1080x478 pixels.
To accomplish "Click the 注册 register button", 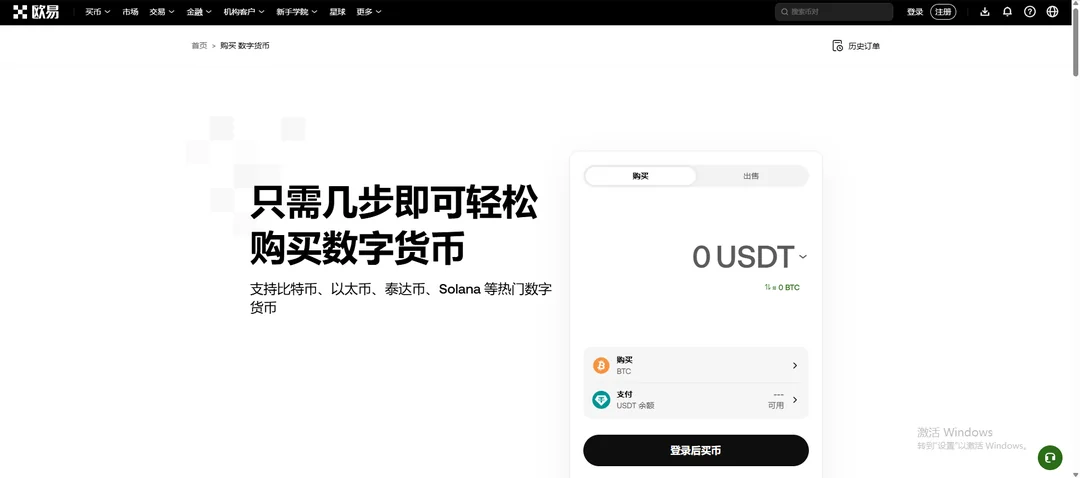I will click(943, 12).
